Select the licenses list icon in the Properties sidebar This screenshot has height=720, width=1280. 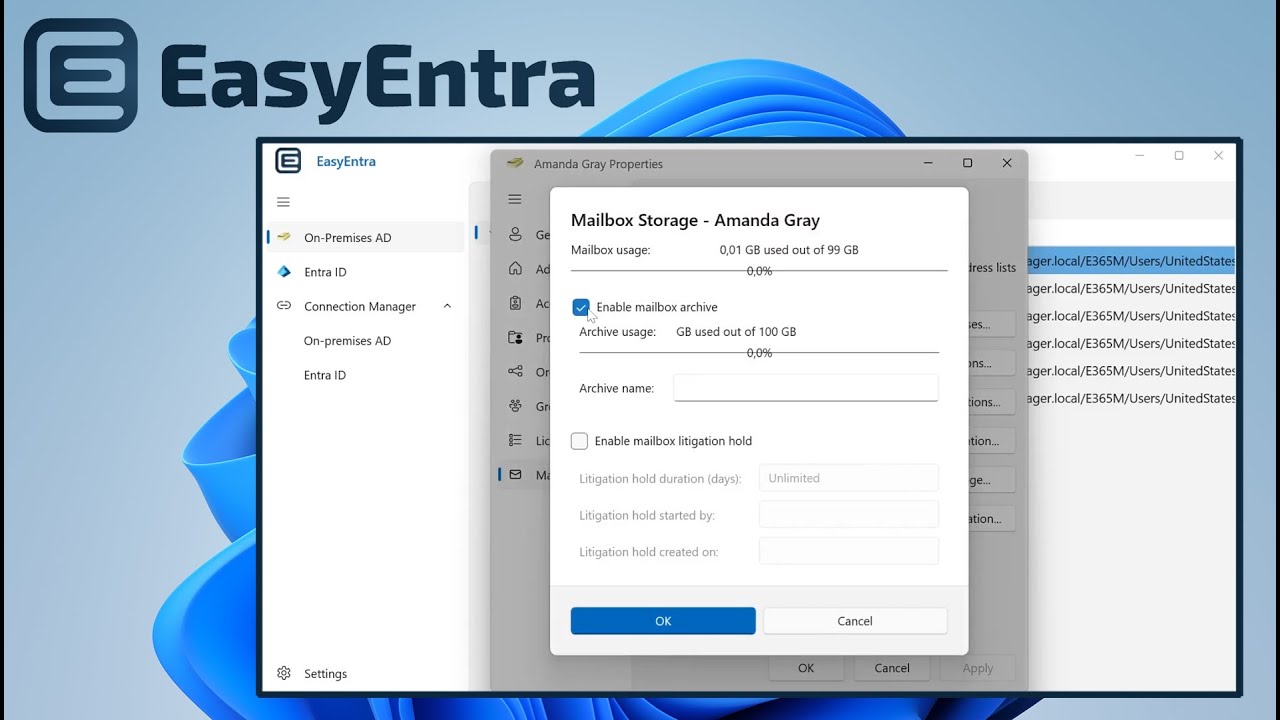point(515,440)
